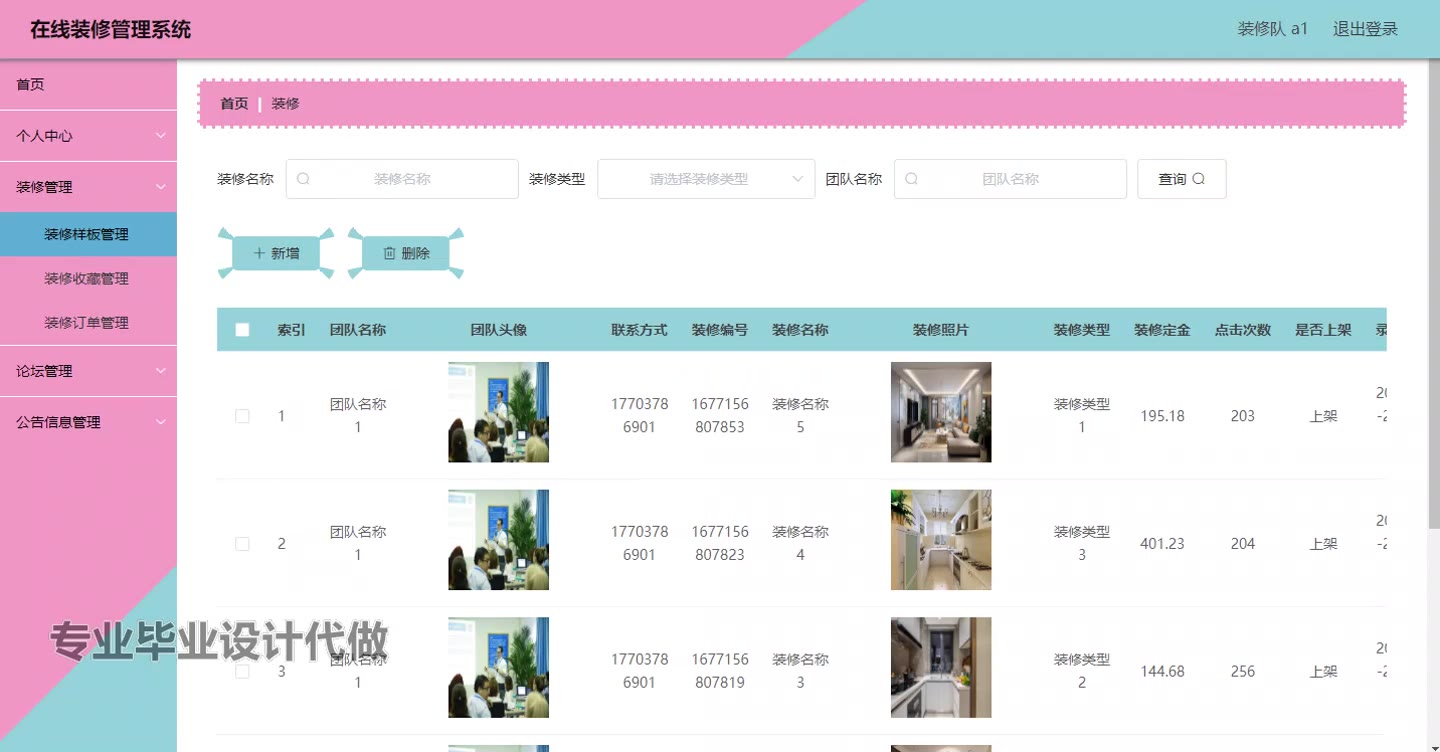Click the 装修编号 column header

(x=720, y=330)
